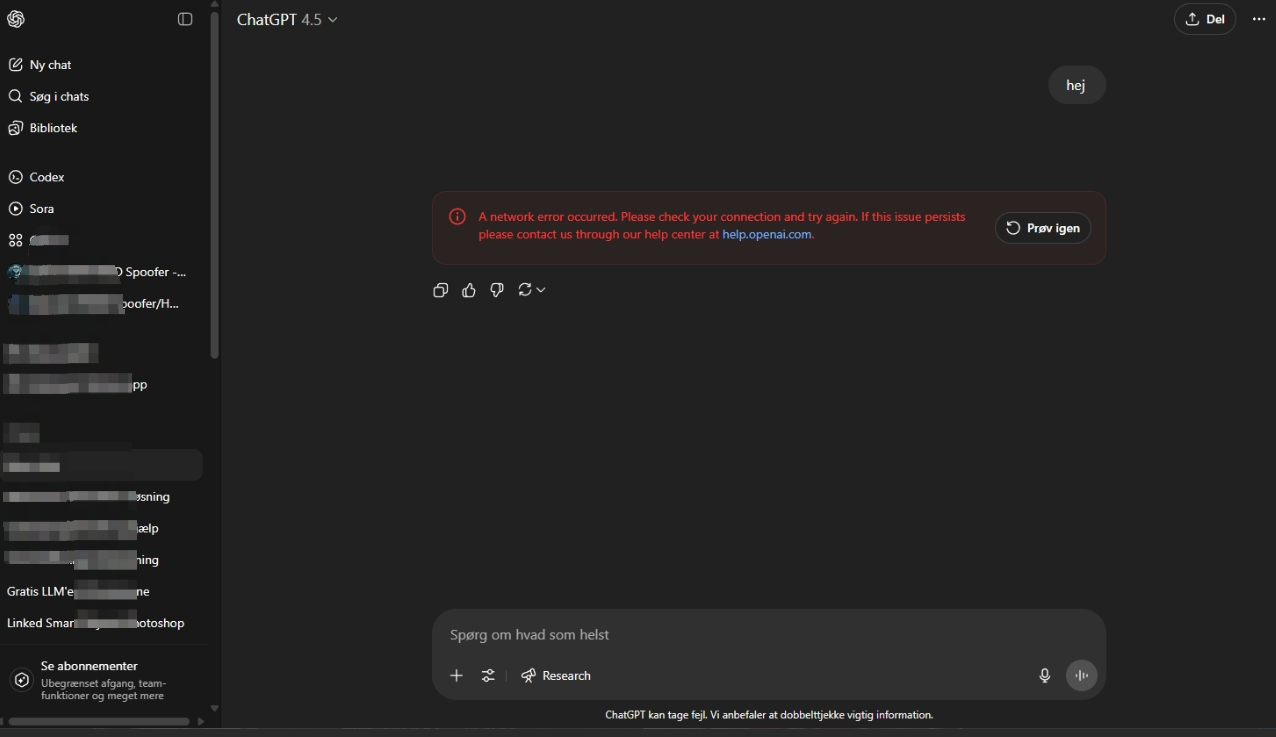Click the microphone dictation icon
1276x737 pixels.
1044,676
